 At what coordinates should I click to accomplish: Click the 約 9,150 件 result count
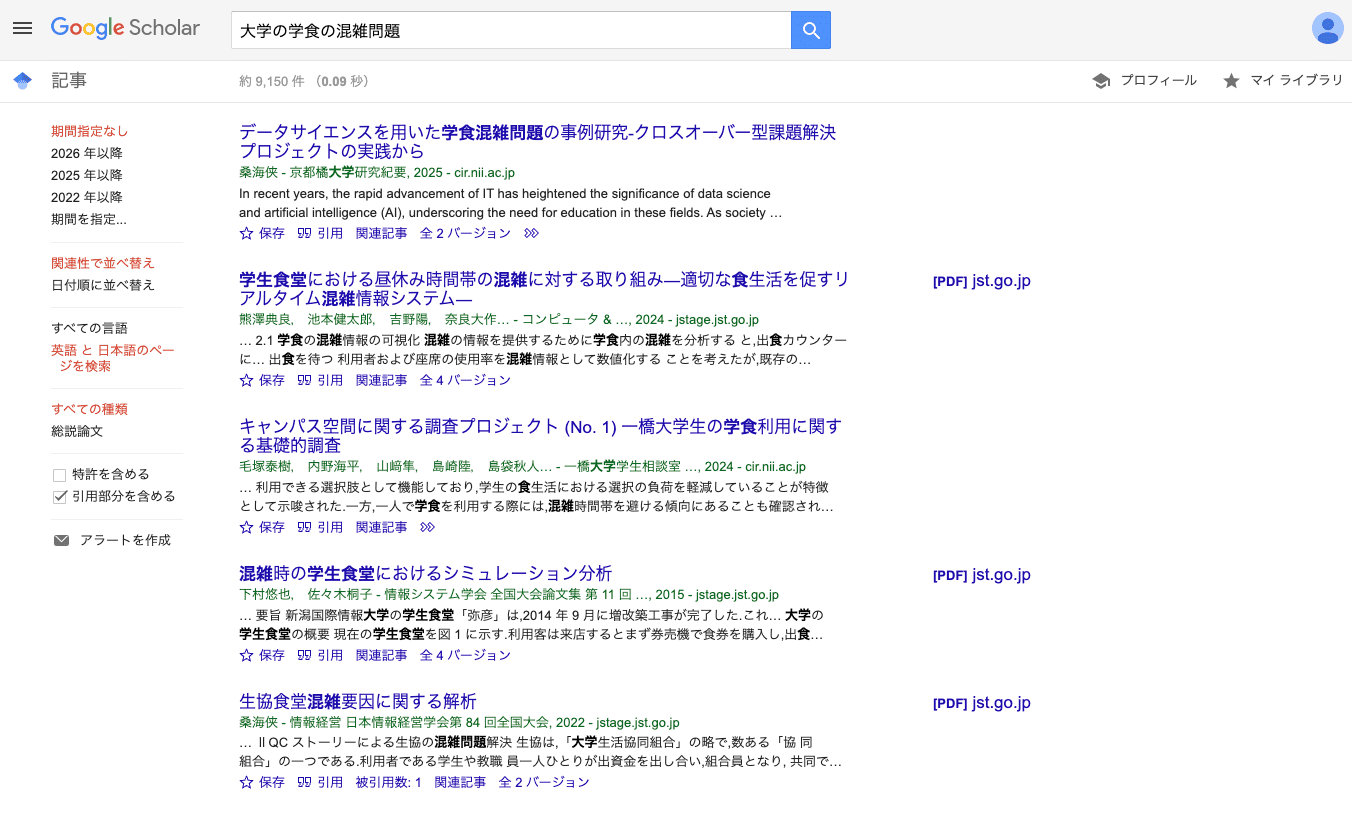(272, 81)
